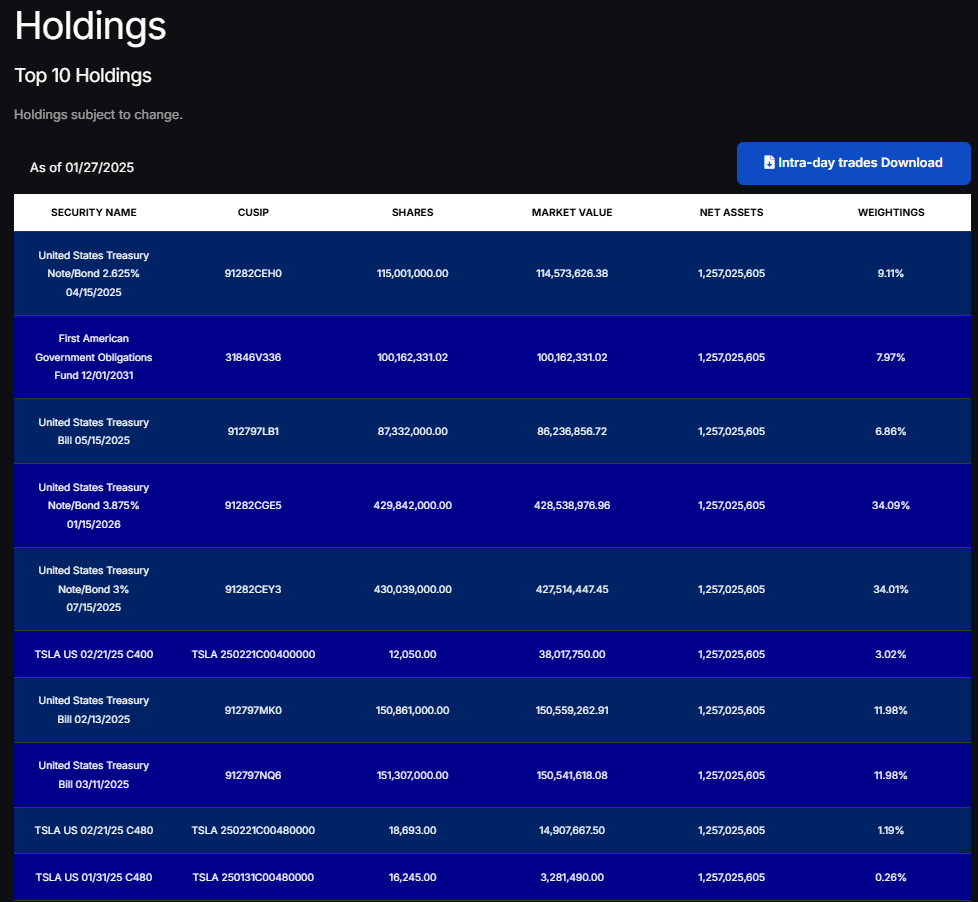Click the download file icon in the blue button
Image resolution: width=978 pixels, height=902 pixels.
pyautogui.click(x=769, y=162)
